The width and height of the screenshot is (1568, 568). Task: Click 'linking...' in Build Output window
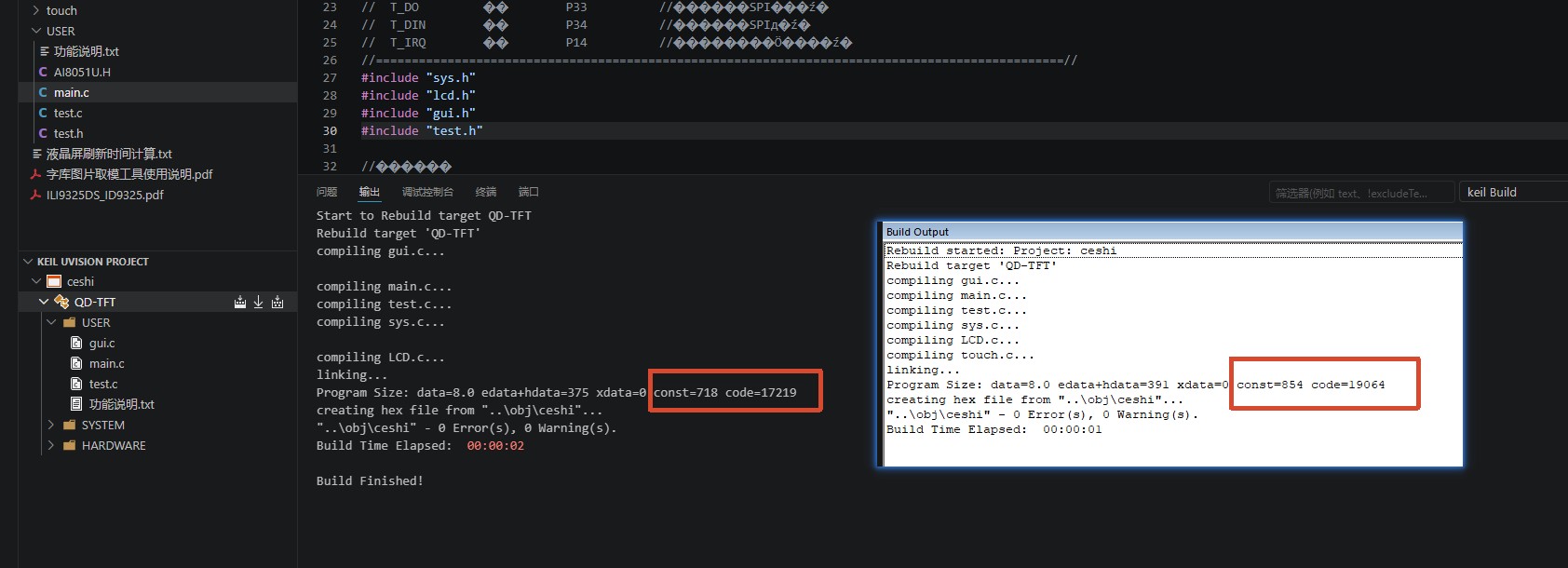[x=923, y=370]
